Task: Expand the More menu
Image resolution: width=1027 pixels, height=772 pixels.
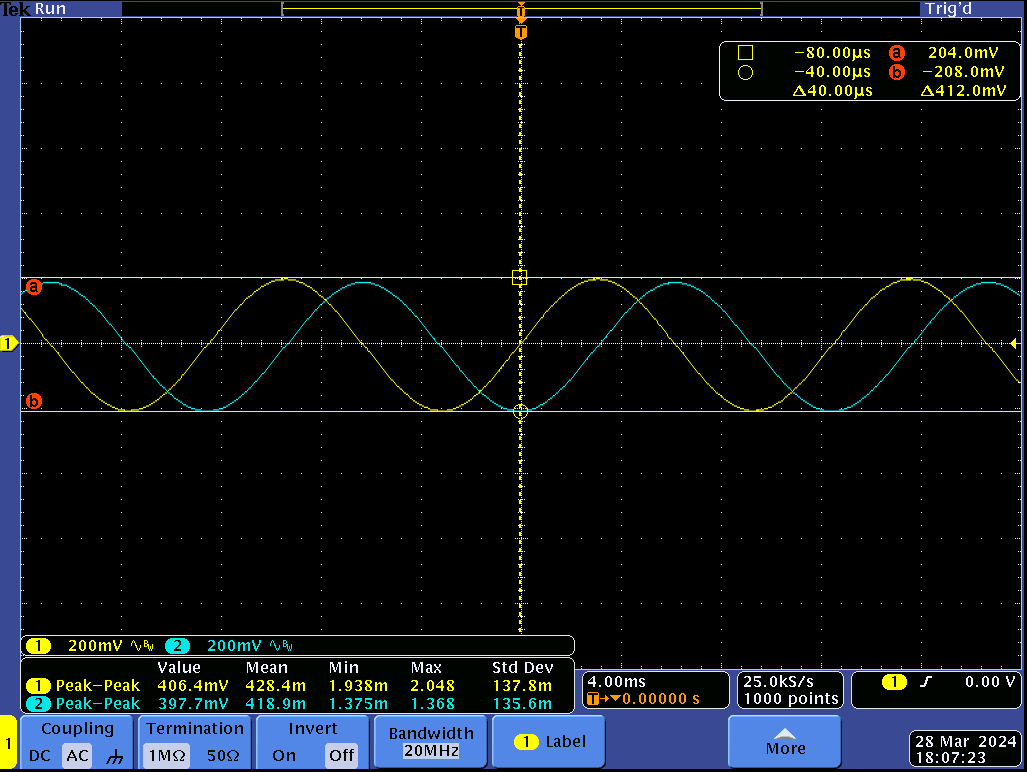Action: (x=785, y=742)
